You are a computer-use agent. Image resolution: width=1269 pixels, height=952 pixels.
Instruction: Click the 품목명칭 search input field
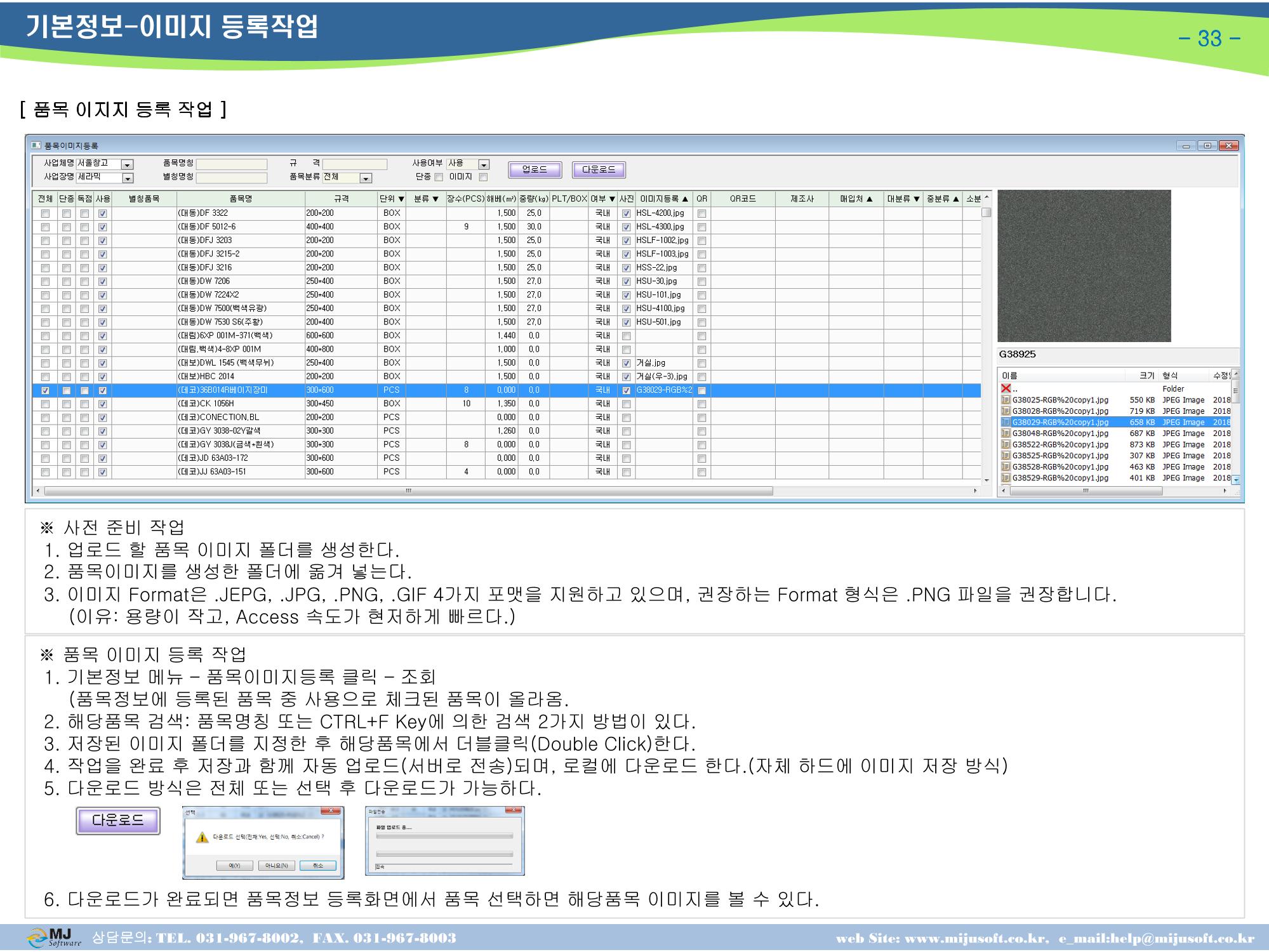(x=232, y=164)
